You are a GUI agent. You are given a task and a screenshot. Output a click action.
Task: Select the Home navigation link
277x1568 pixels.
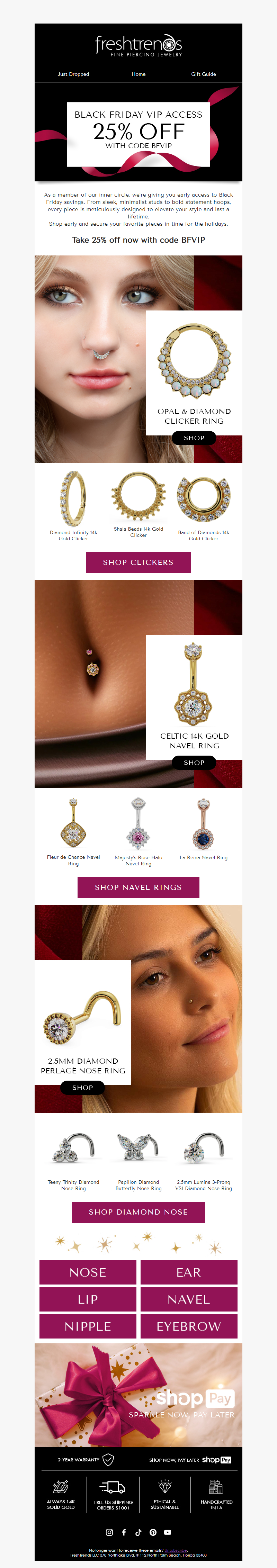(x=138, y=74)
